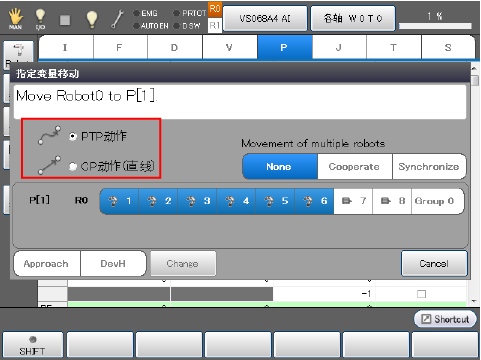Open the I/O light bulb icon

coord(40,19)
